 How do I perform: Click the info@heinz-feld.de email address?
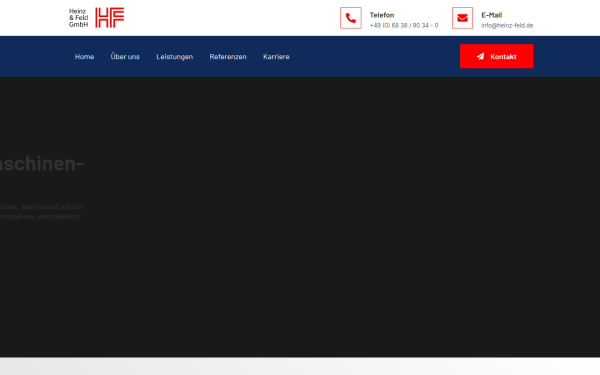[x=507, y=26]
